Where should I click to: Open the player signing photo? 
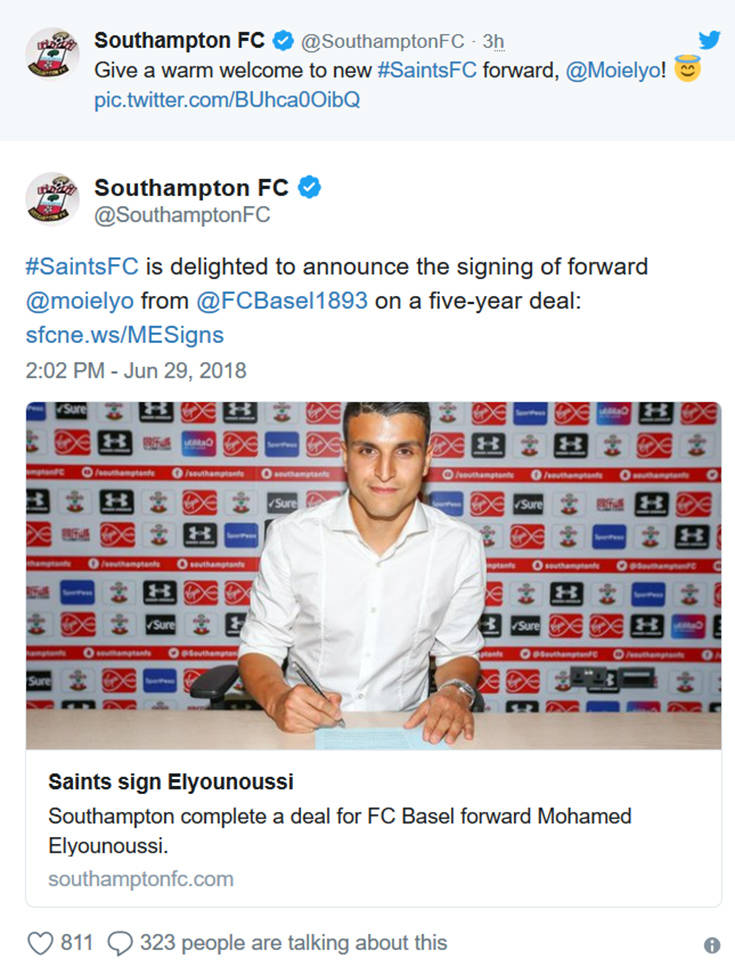[x=373, y=575]
